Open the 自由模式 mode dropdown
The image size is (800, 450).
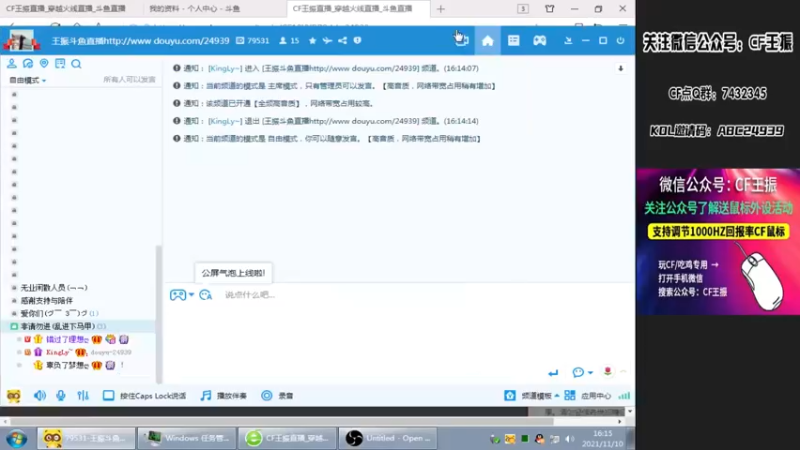coord(28,80)
